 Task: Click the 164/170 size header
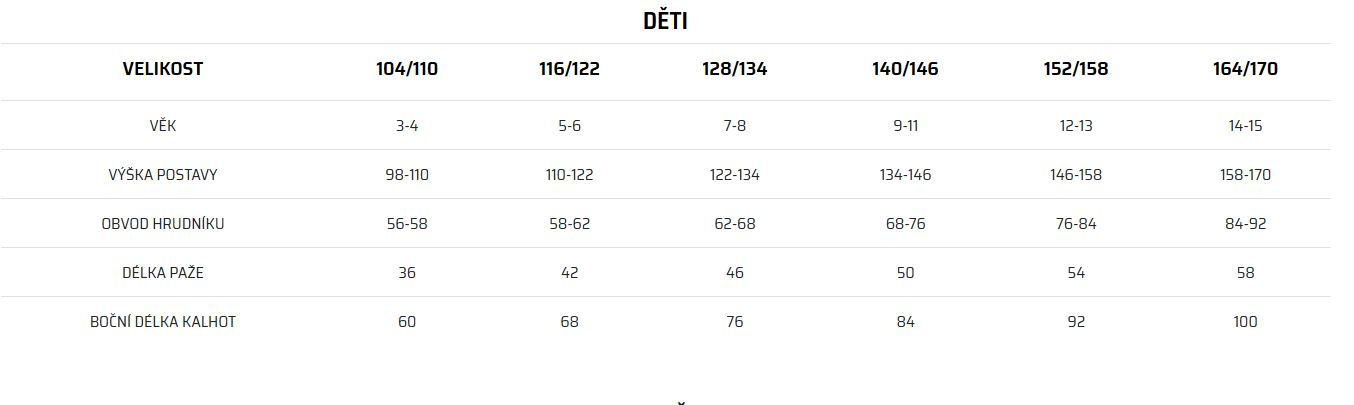tap(1245, 69)
